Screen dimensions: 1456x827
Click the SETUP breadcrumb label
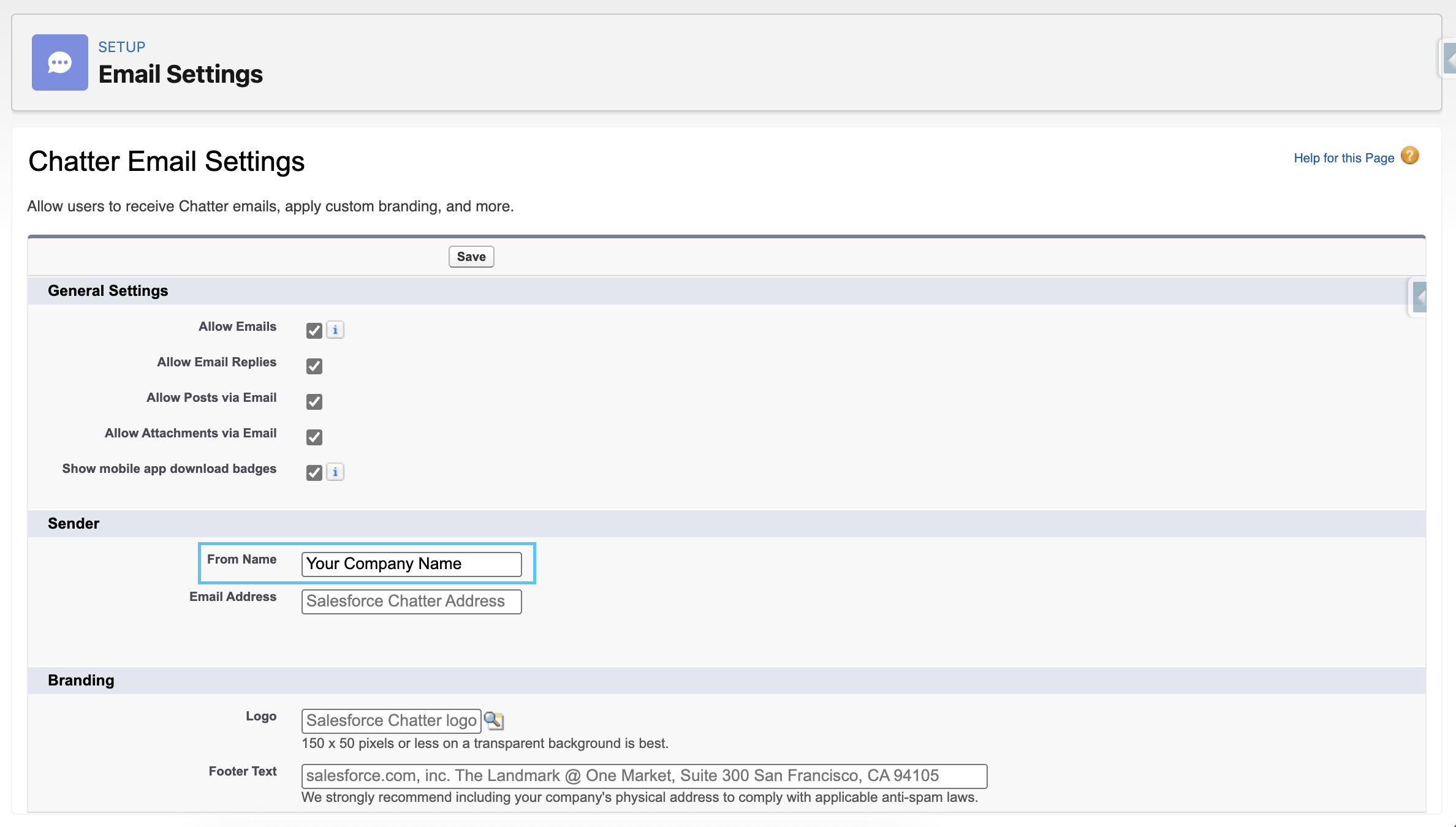click(x=122, y=47)
